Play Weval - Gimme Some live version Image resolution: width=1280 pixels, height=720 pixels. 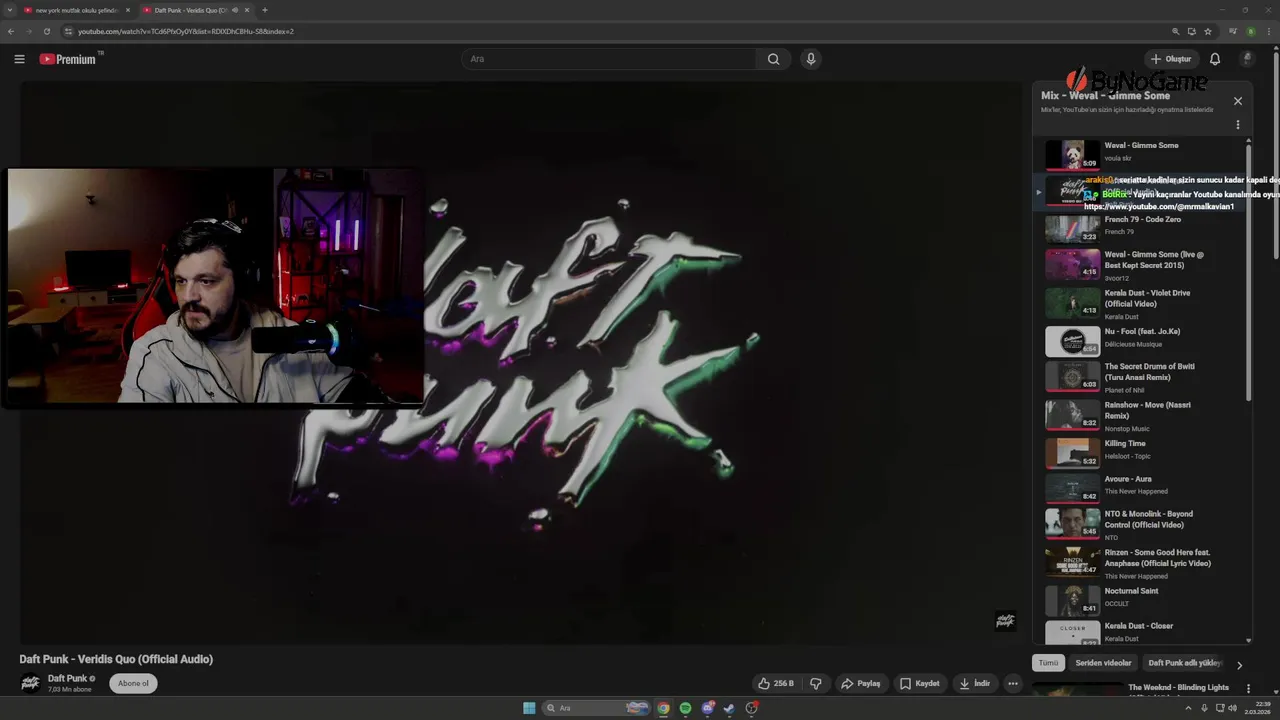(1140, 265)
